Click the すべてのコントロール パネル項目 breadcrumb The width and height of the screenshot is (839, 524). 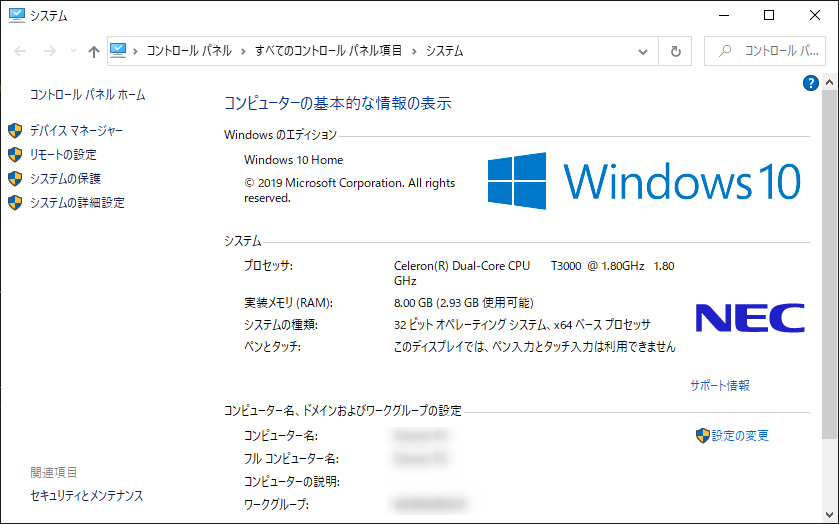[x=328, y=51]
